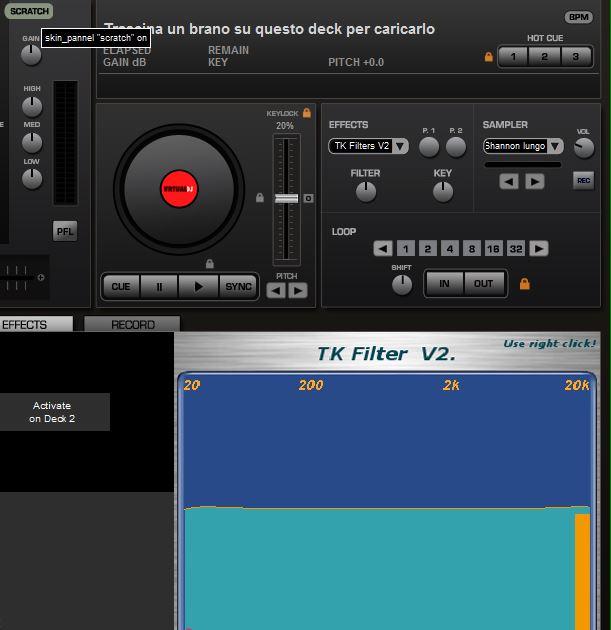The width and height of the screenshot is (611, 630).
Task: Open the Shannon lungo sampler dropdown
Action: click(522, 146)
